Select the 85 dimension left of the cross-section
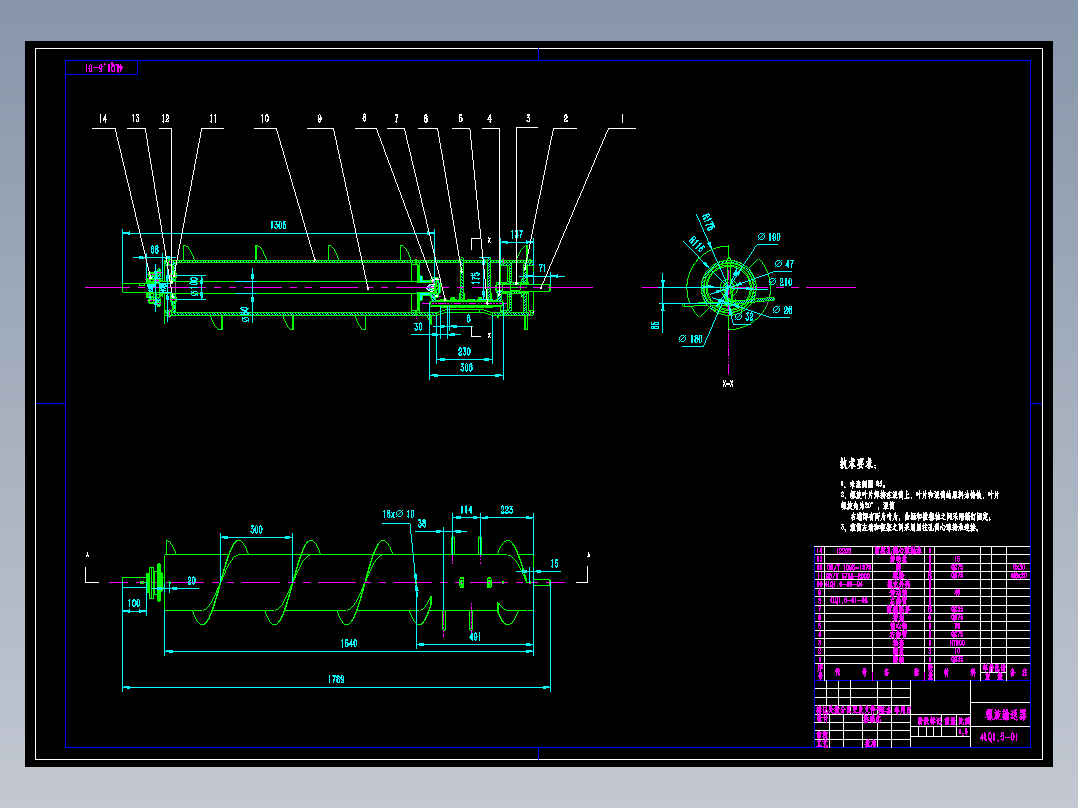 point(655,325)
